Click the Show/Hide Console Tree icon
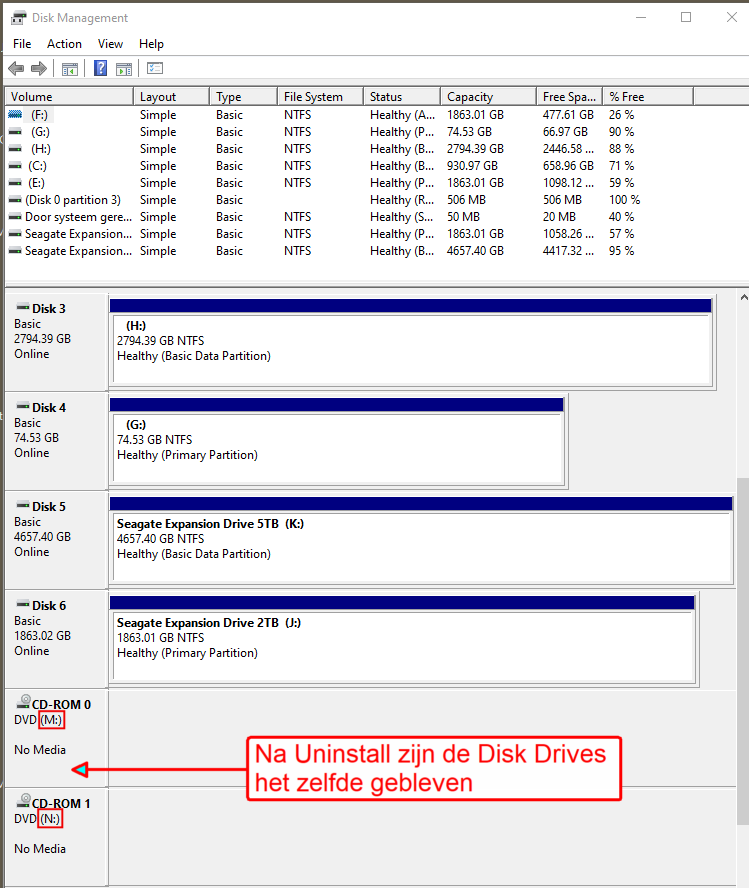The image size is (749, 888). tap(70, 69)
